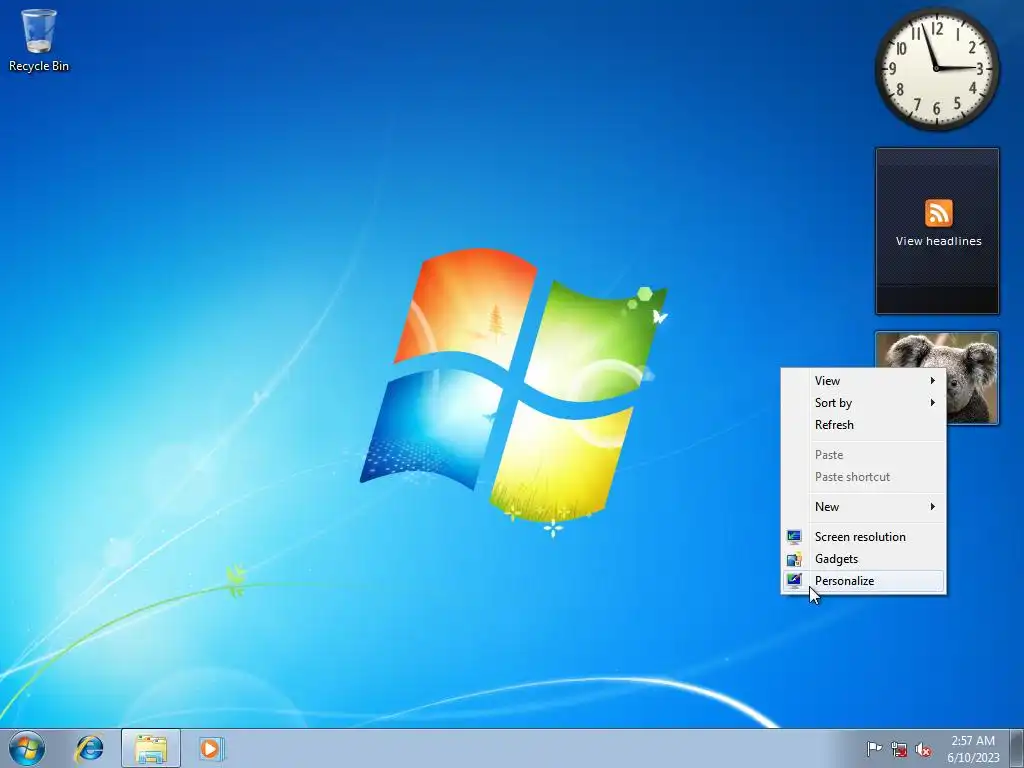Select the Recycle Bin desktop icon
Screen dimensions: 1024x768
39,40
